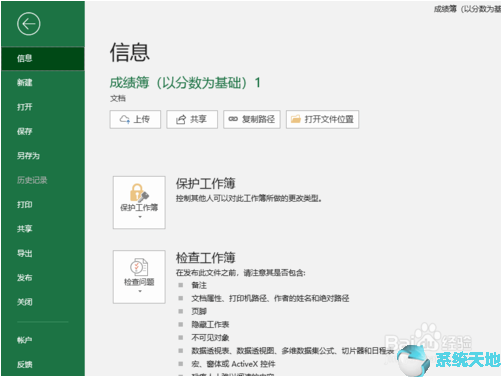This screenshot has width=502, height=377.
Task: Click the 备注 list item
Action: (199, 285)
